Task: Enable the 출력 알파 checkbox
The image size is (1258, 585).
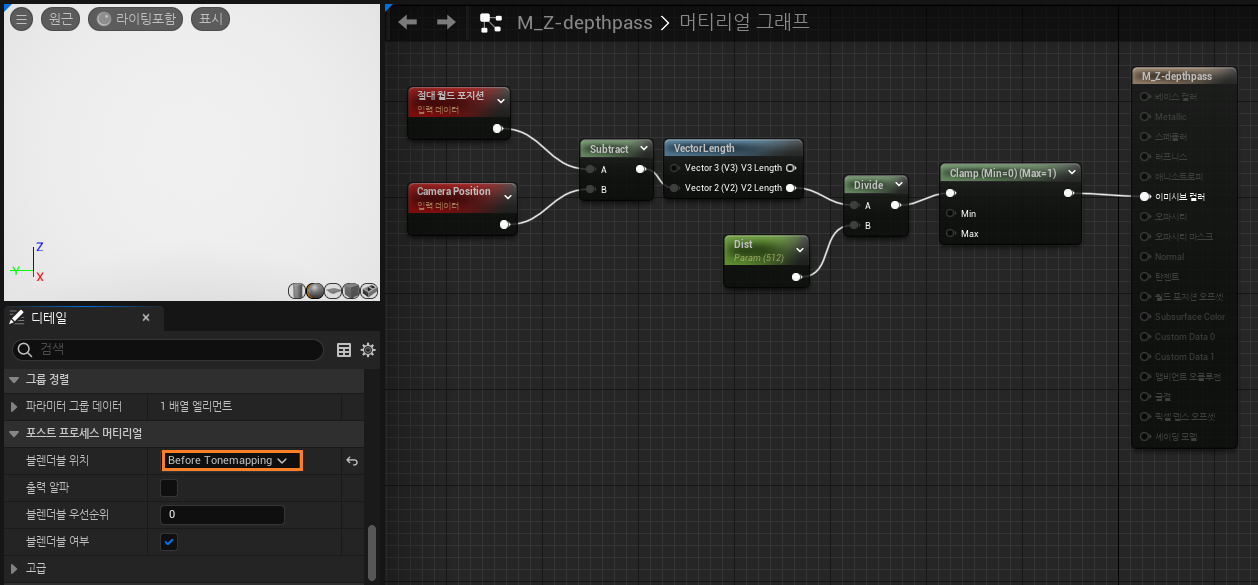Action: (169, 488)
